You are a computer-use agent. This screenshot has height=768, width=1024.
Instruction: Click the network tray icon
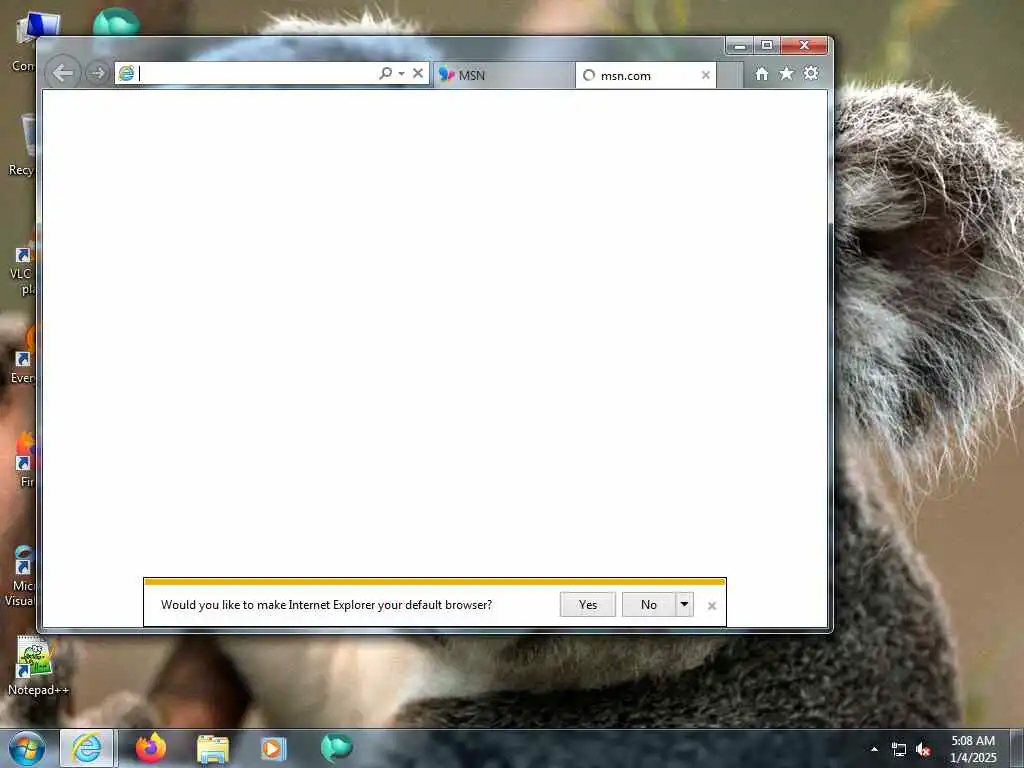point(899,750)
